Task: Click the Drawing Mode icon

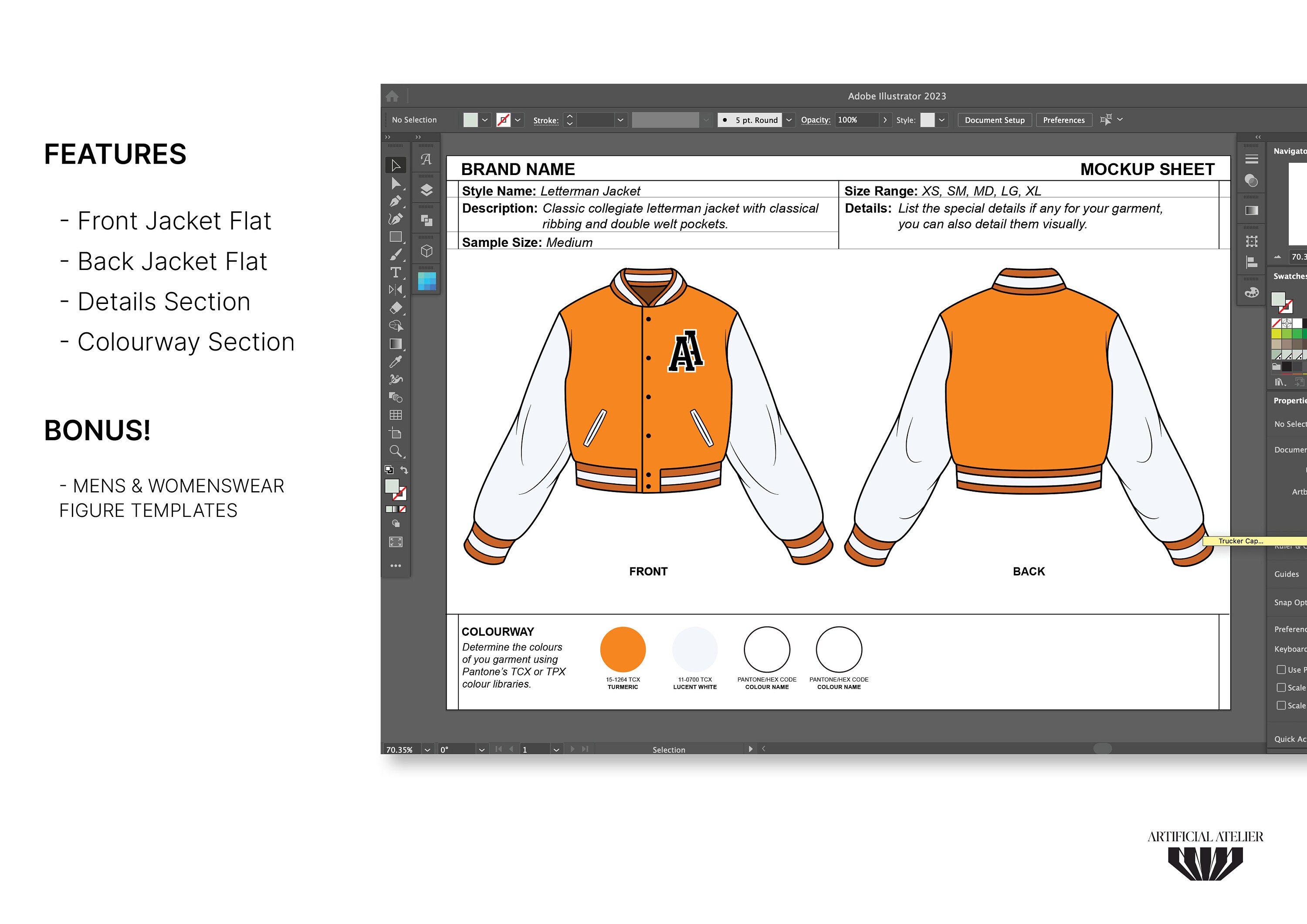Action: 396,523
